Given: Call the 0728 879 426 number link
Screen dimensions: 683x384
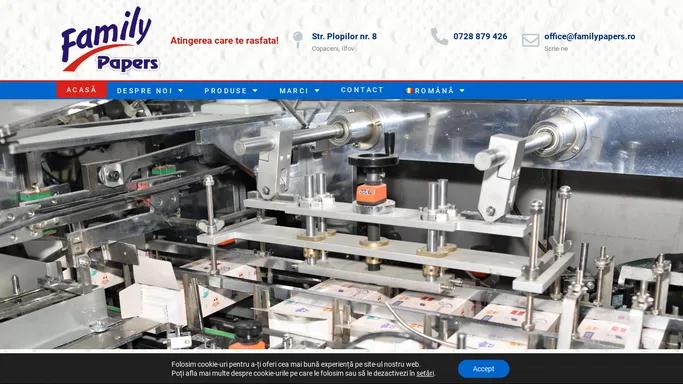Looking at the screenshot, I should [x=480, y=37].
